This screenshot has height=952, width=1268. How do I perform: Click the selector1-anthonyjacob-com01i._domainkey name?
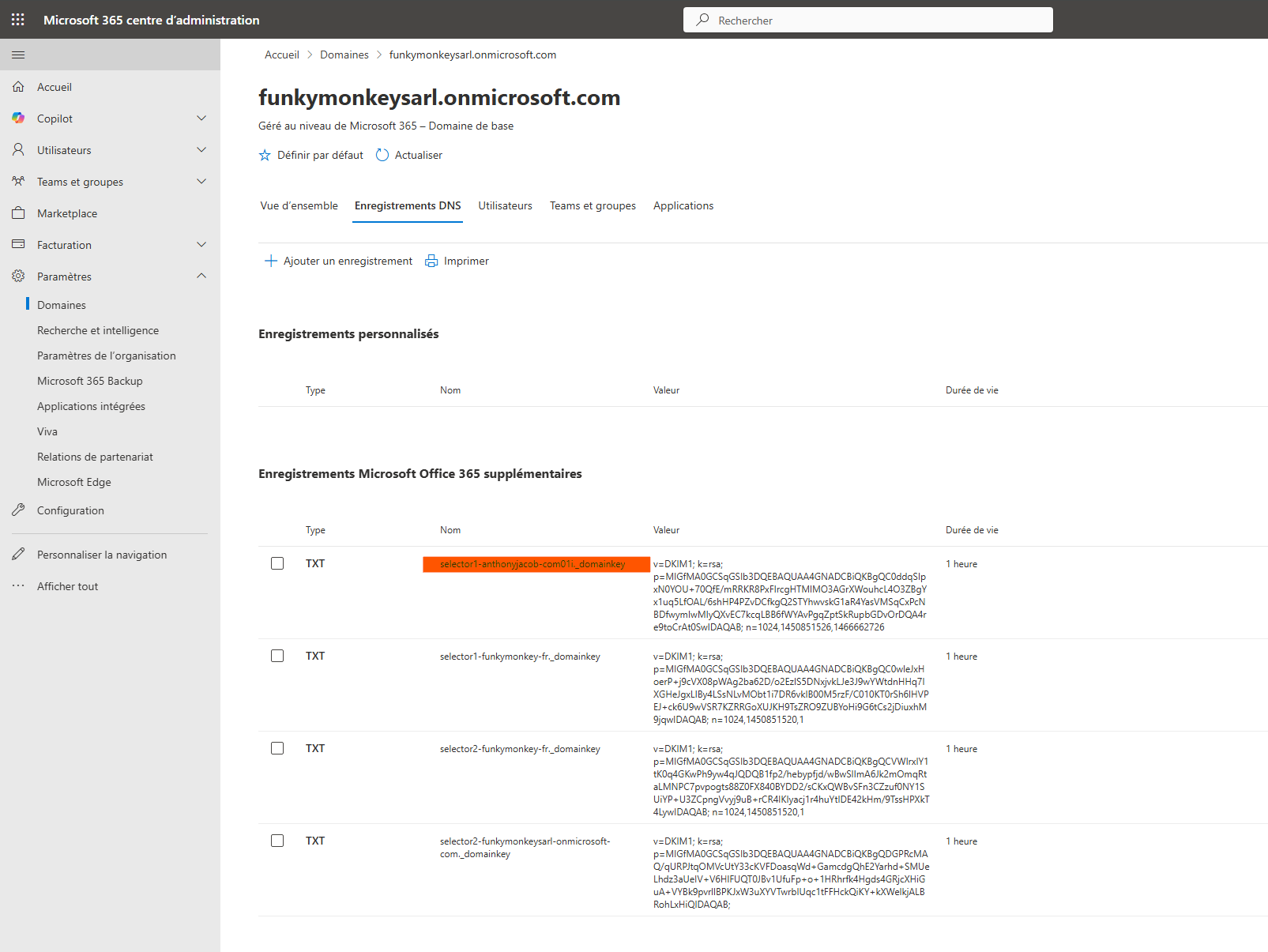(x=532, y=564)
